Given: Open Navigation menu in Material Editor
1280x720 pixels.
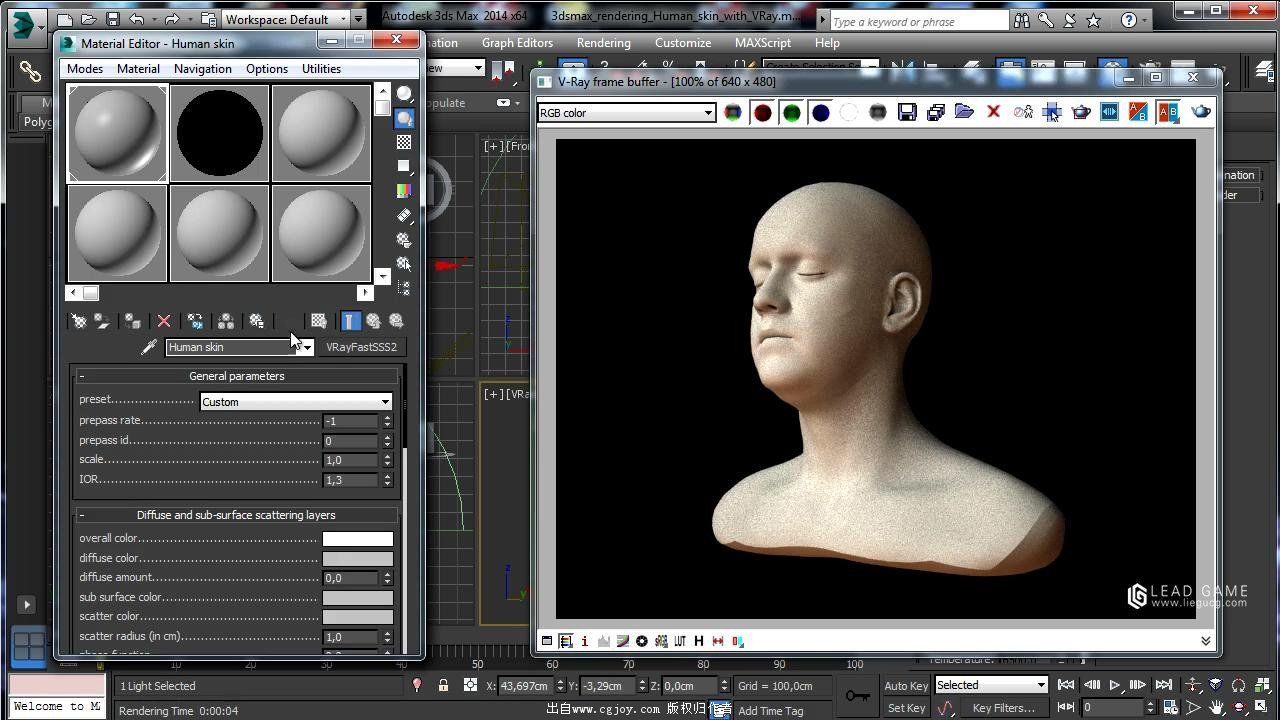Looking at the screenshot, I should [x=203, y=69].
